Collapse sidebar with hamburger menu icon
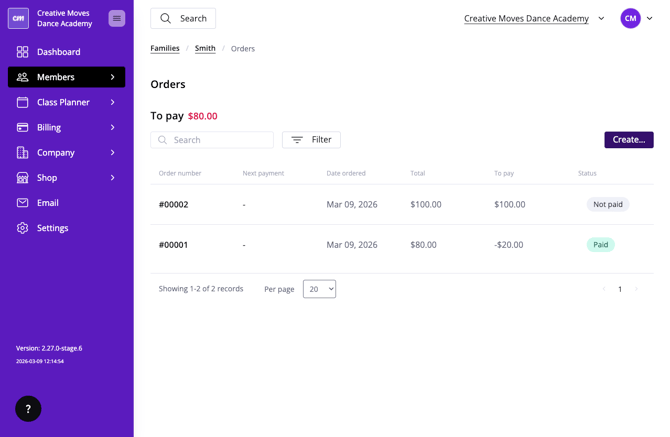This screenshot has height=437, width=670. pyautogui.click(x=117, y=18)
